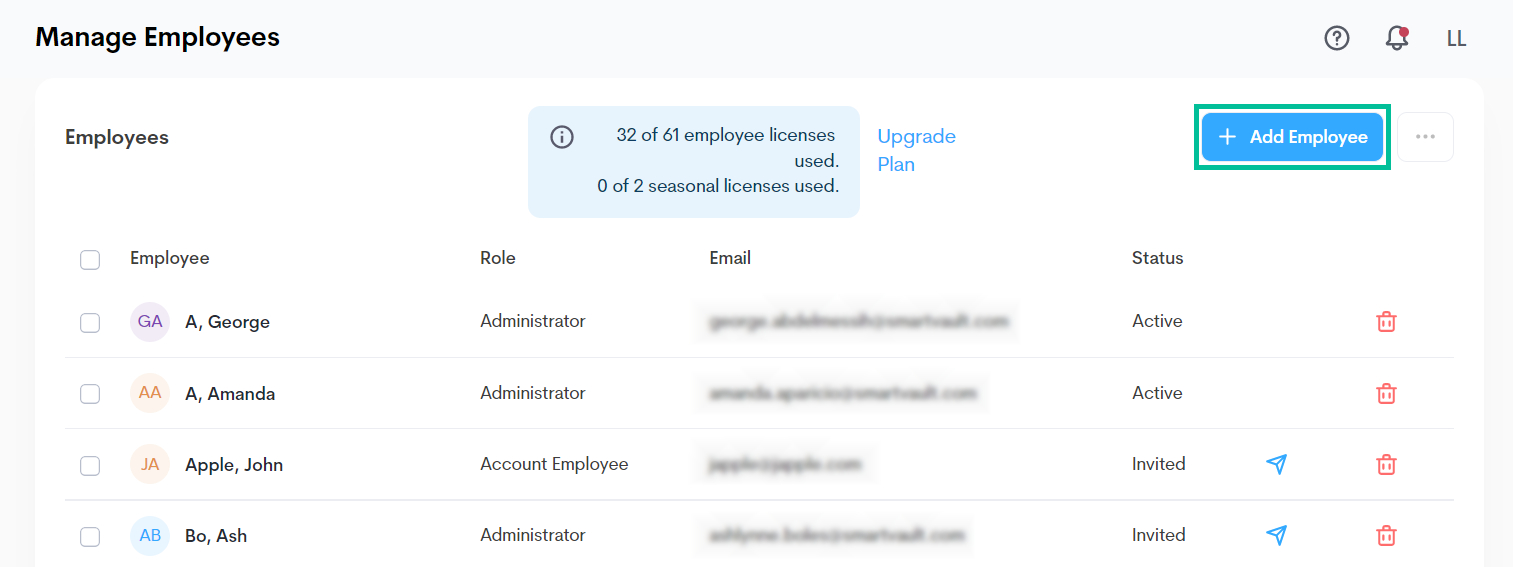1513x567 pixels.
Task: Click the Active status for A, Amanda
Action: point(1157,393)
